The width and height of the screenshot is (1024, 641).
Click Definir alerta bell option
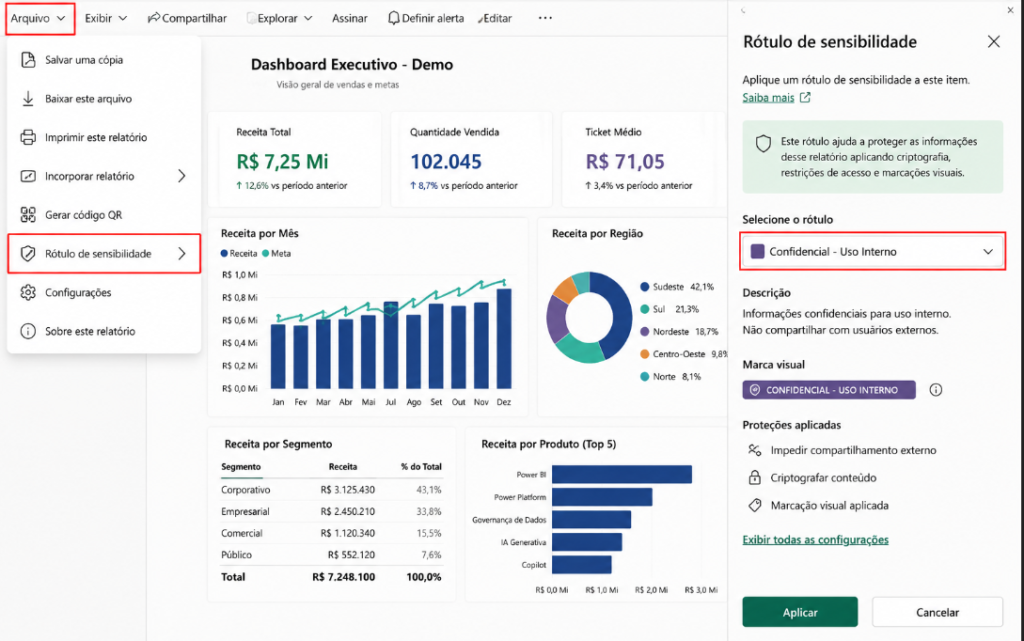(425, 18)
